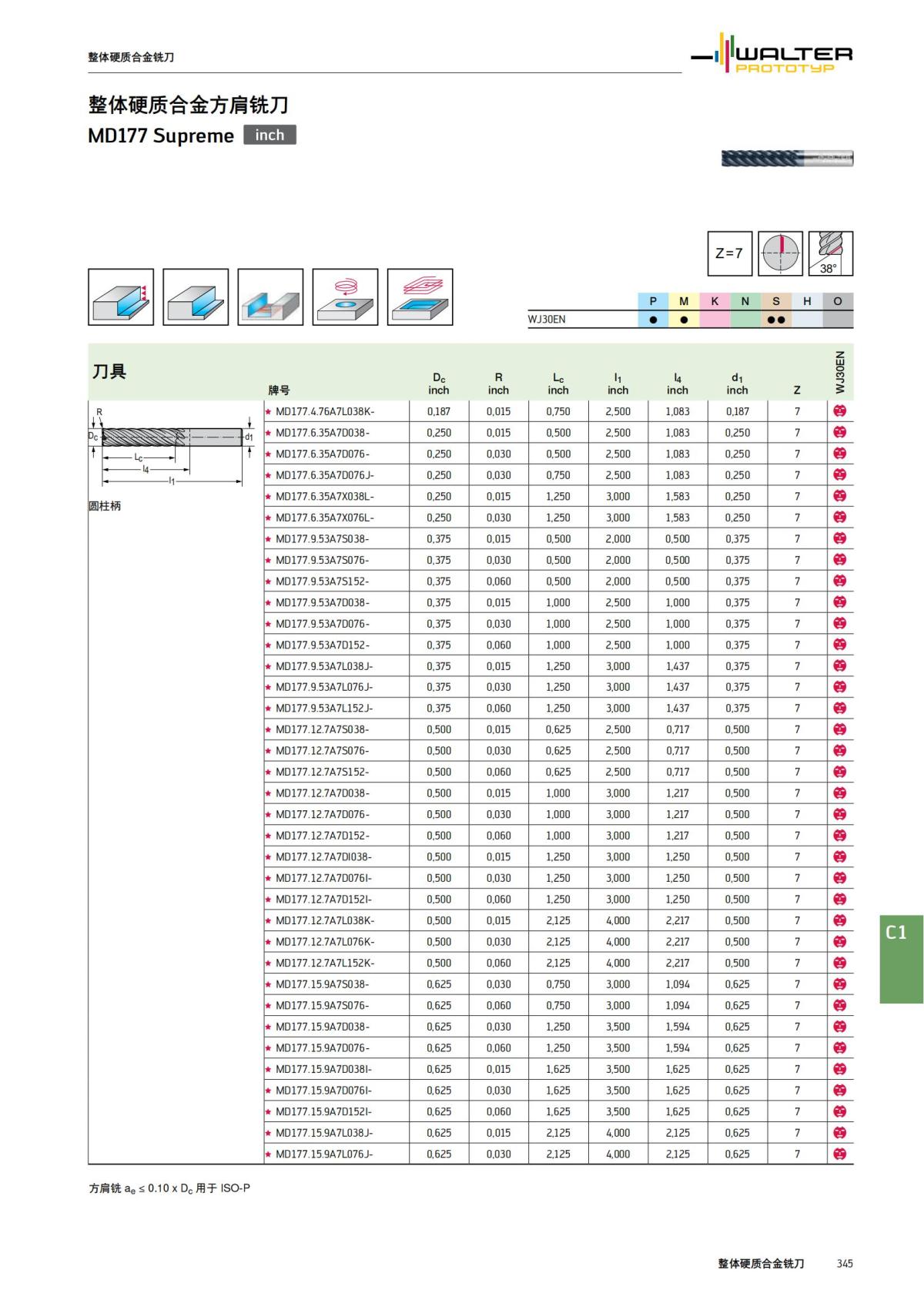This screenshot has width=924, height=1307.
Task: Click the tool dimension drawing
Action: [x=171, y=448]
